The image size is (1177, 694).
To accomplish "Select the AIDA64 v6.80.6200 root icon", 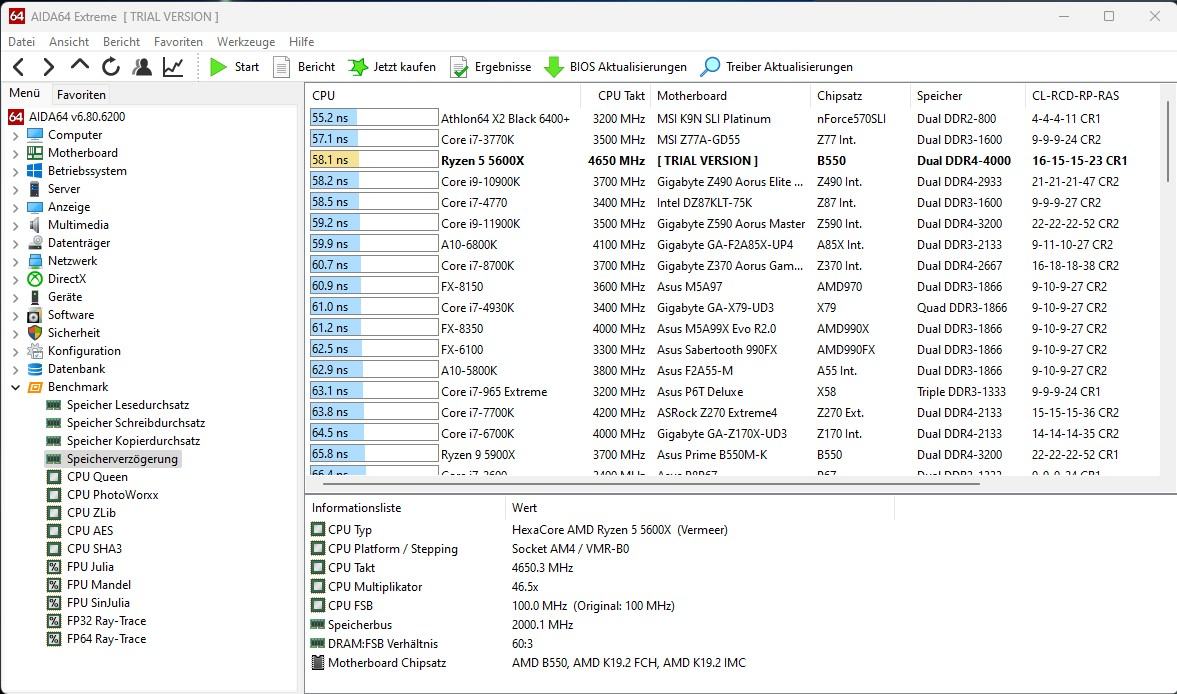I will coord(16,117).
